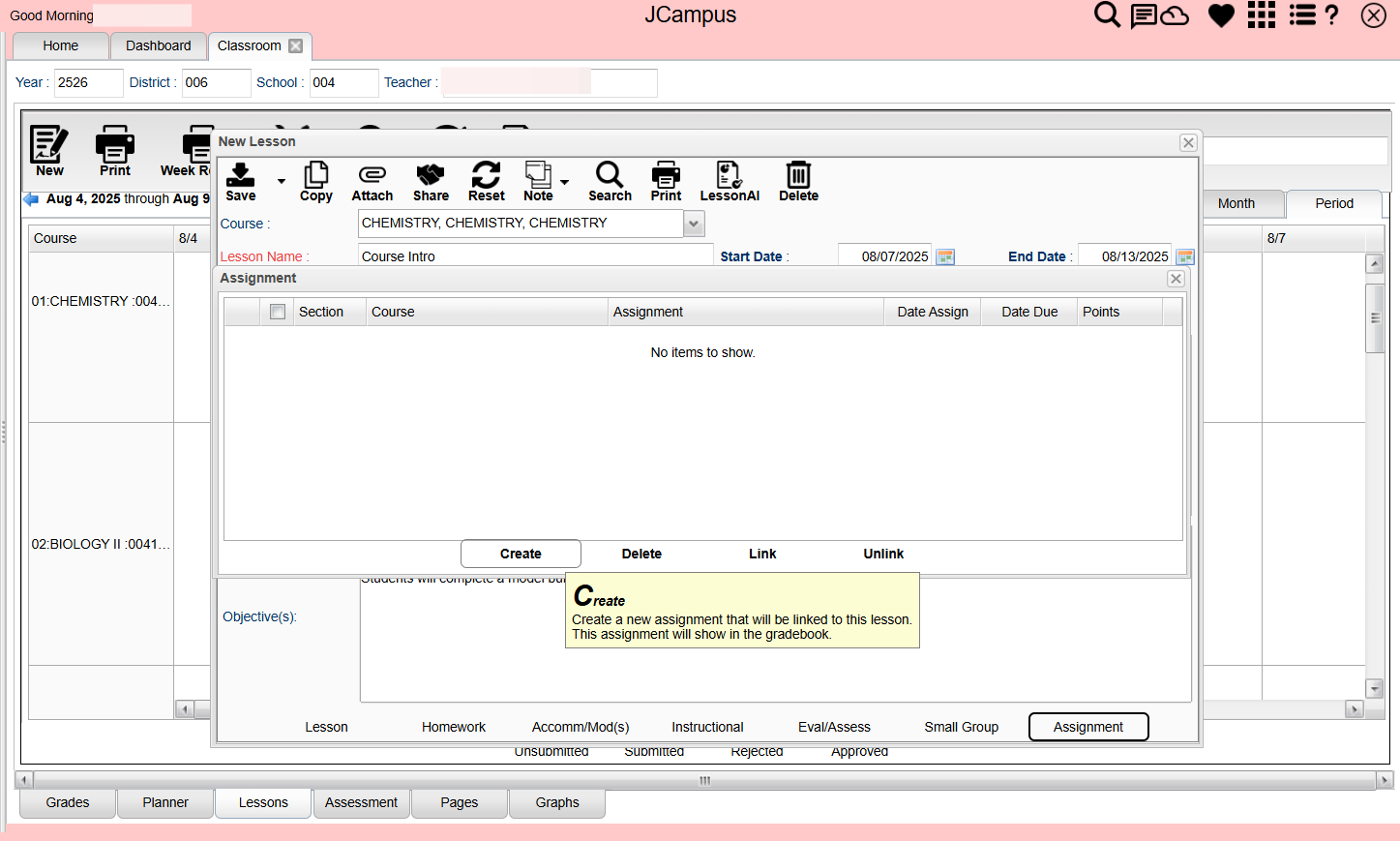Click the Link assignment button
The width and height of the screenshot is (1400, 841).
pos(762,554)
